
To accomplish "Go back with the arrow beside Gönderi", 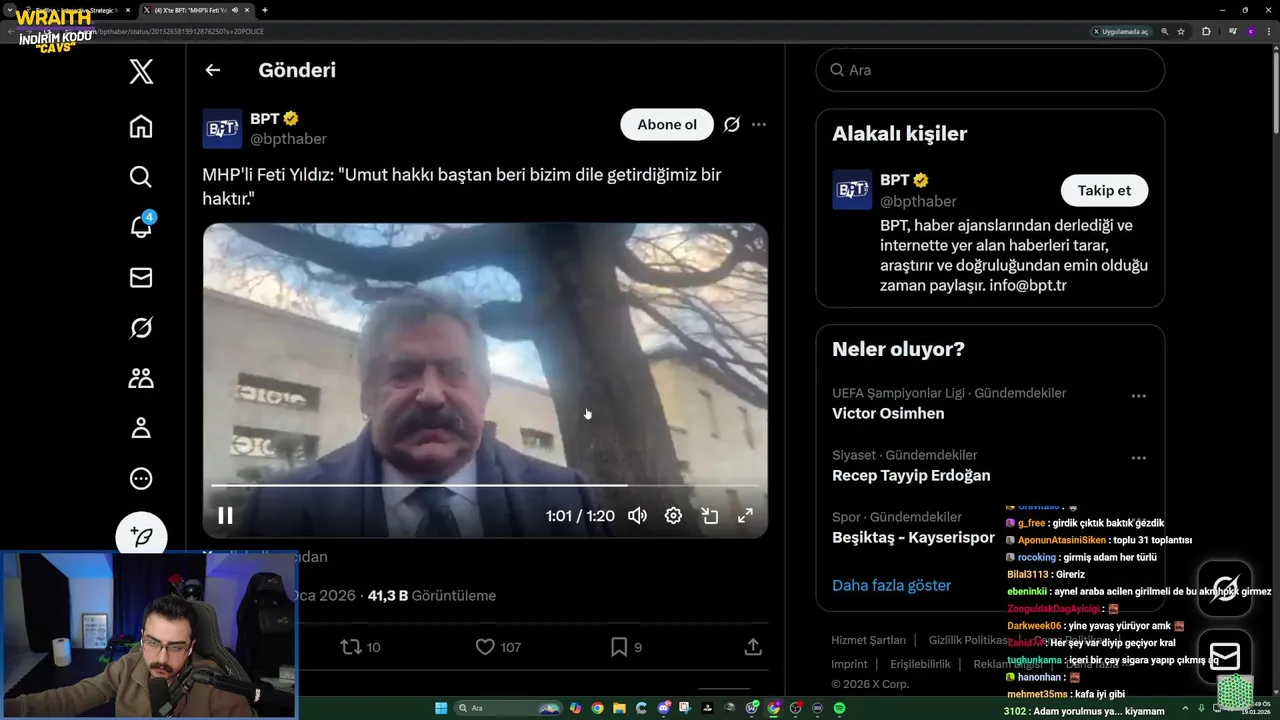I will point(212,70).
